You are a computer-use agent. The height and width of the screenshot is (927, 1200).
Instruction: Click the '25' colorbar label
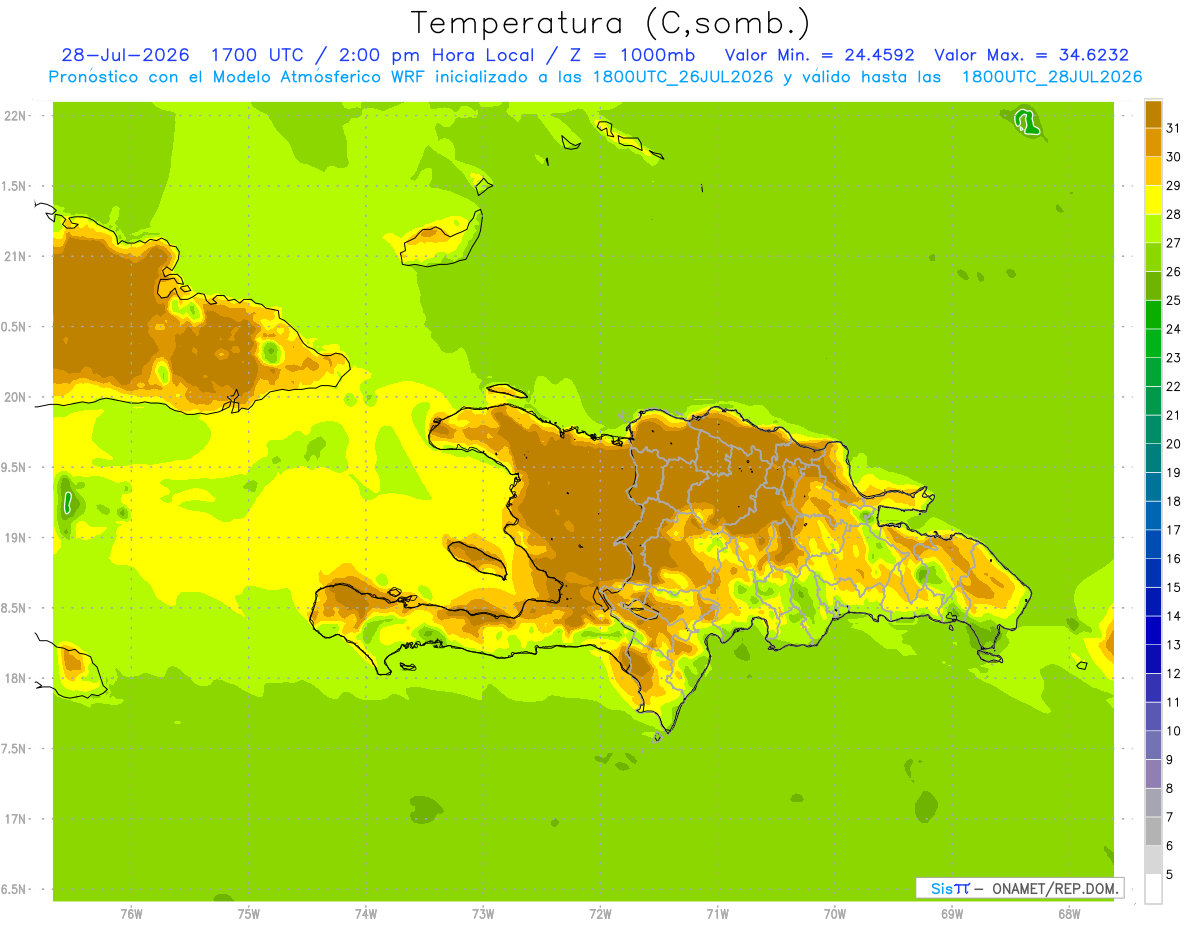tap(1173, 300)
